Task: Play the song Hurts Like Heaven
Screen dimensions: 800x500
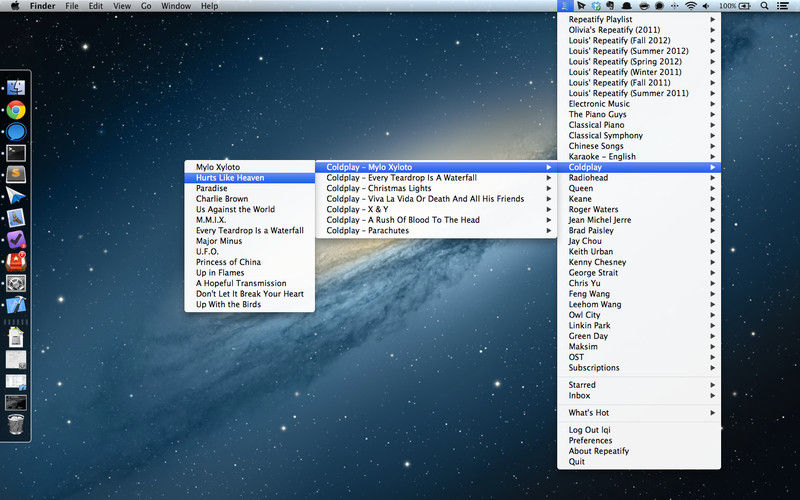Action: pyautogui.click(x=249, y=178)
